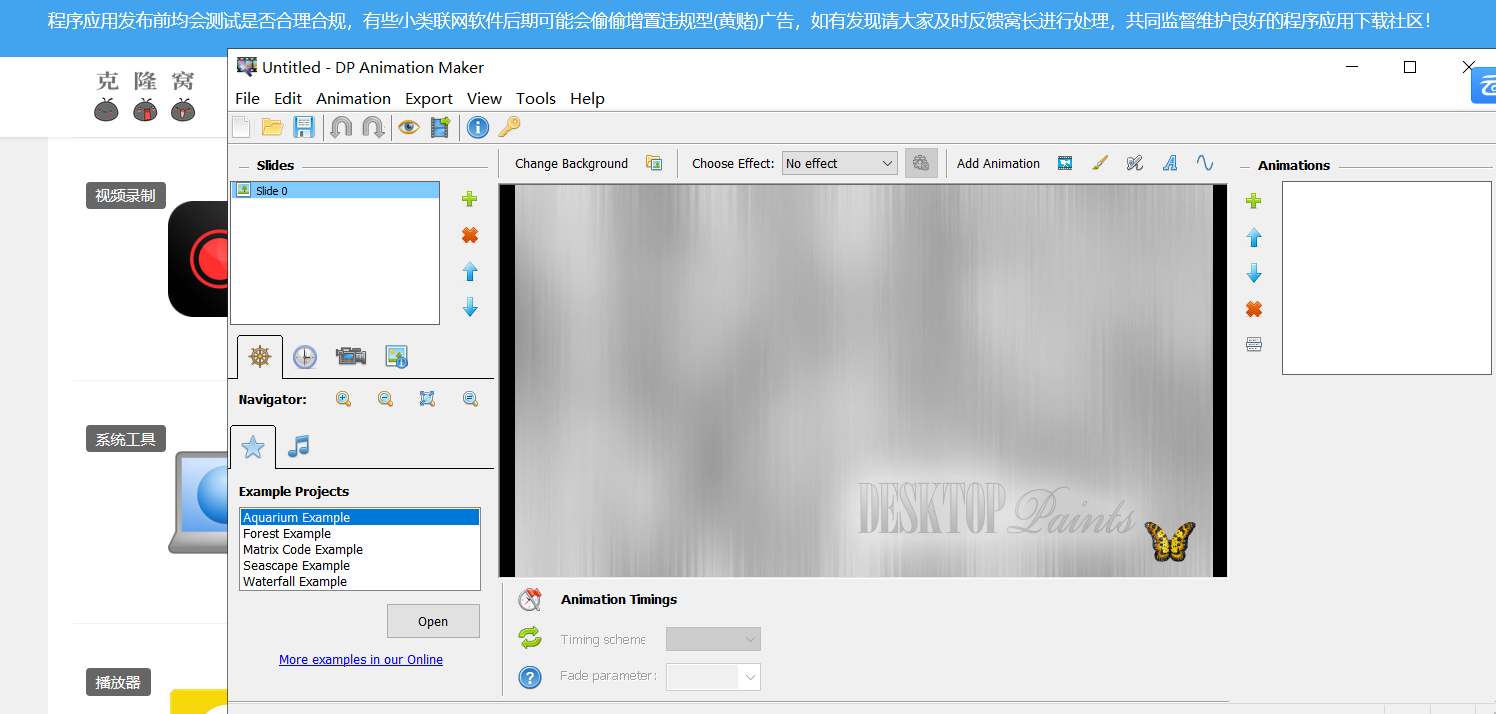This screenshot has width=1496, height=714.
Task: Save the project with the floppy disk icon
Action: (304, 127)
